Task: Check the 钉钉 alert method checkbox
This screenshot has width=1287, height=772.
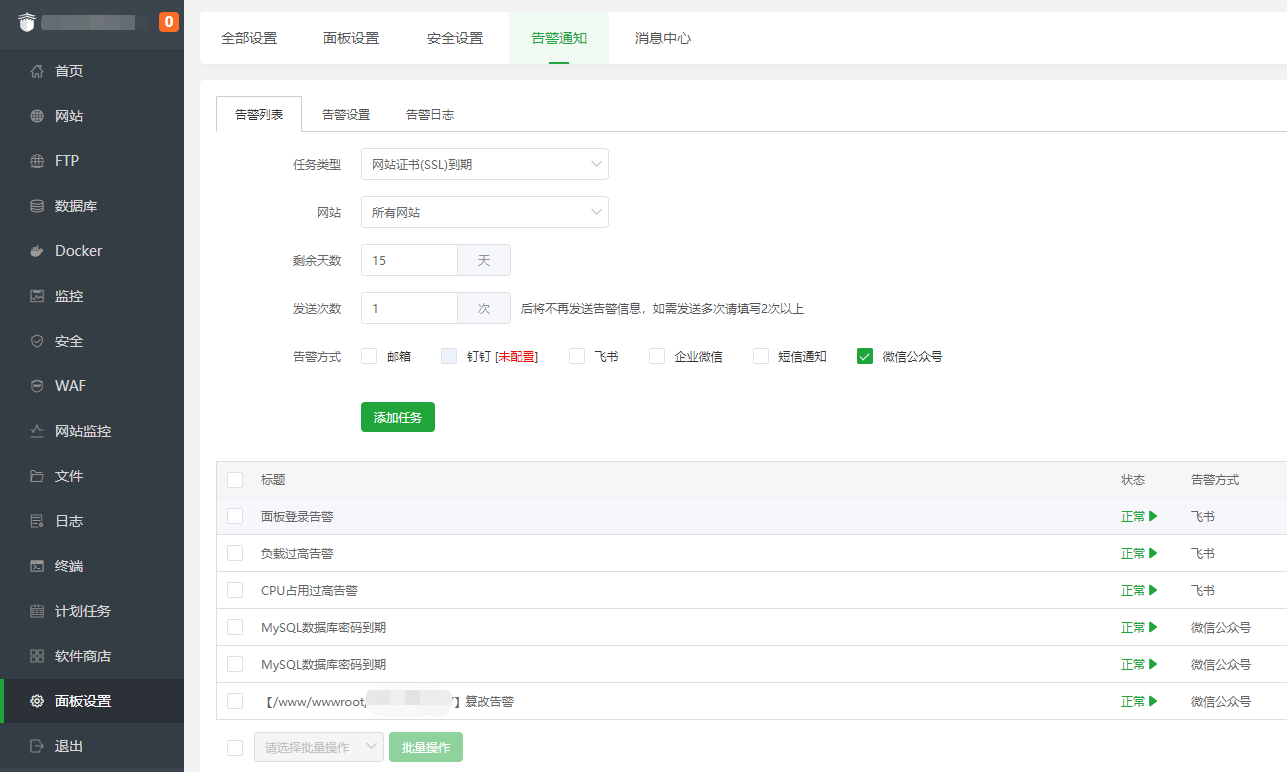Action: pyautogui.click(x=449, y=356)
